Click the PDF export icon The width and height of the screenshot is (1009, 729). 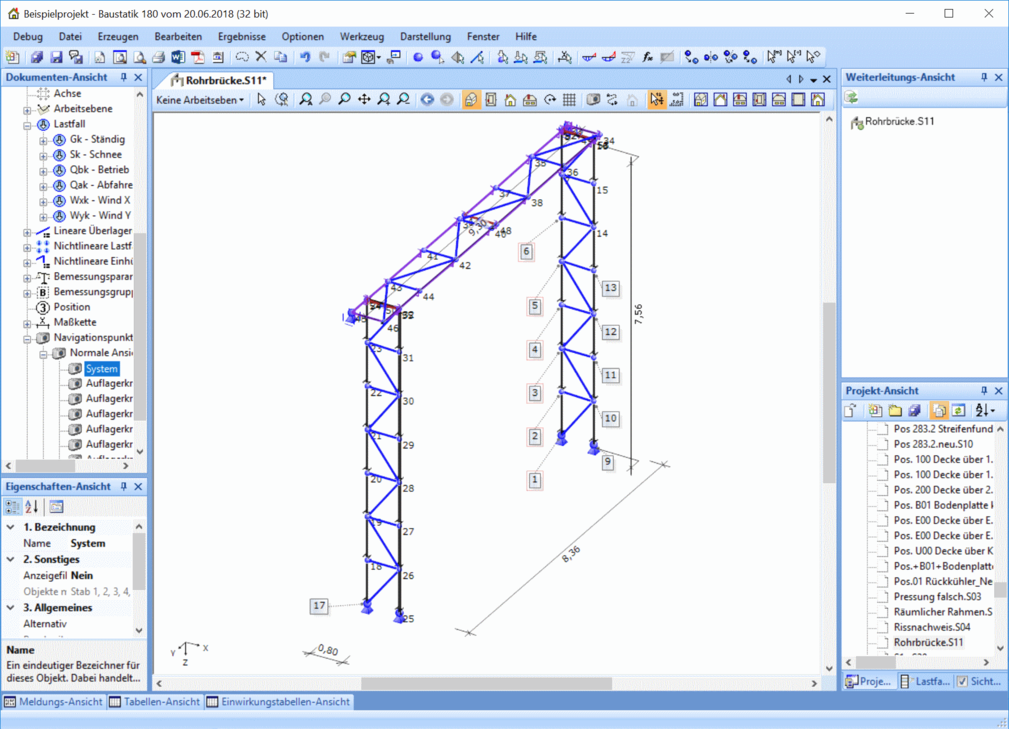197,58
